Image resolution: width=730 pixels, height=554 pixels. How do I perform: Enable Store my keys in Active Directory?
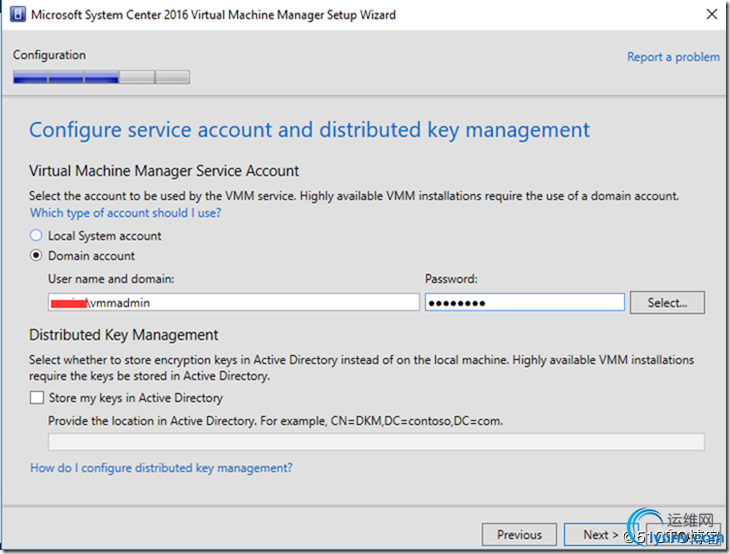37,398
